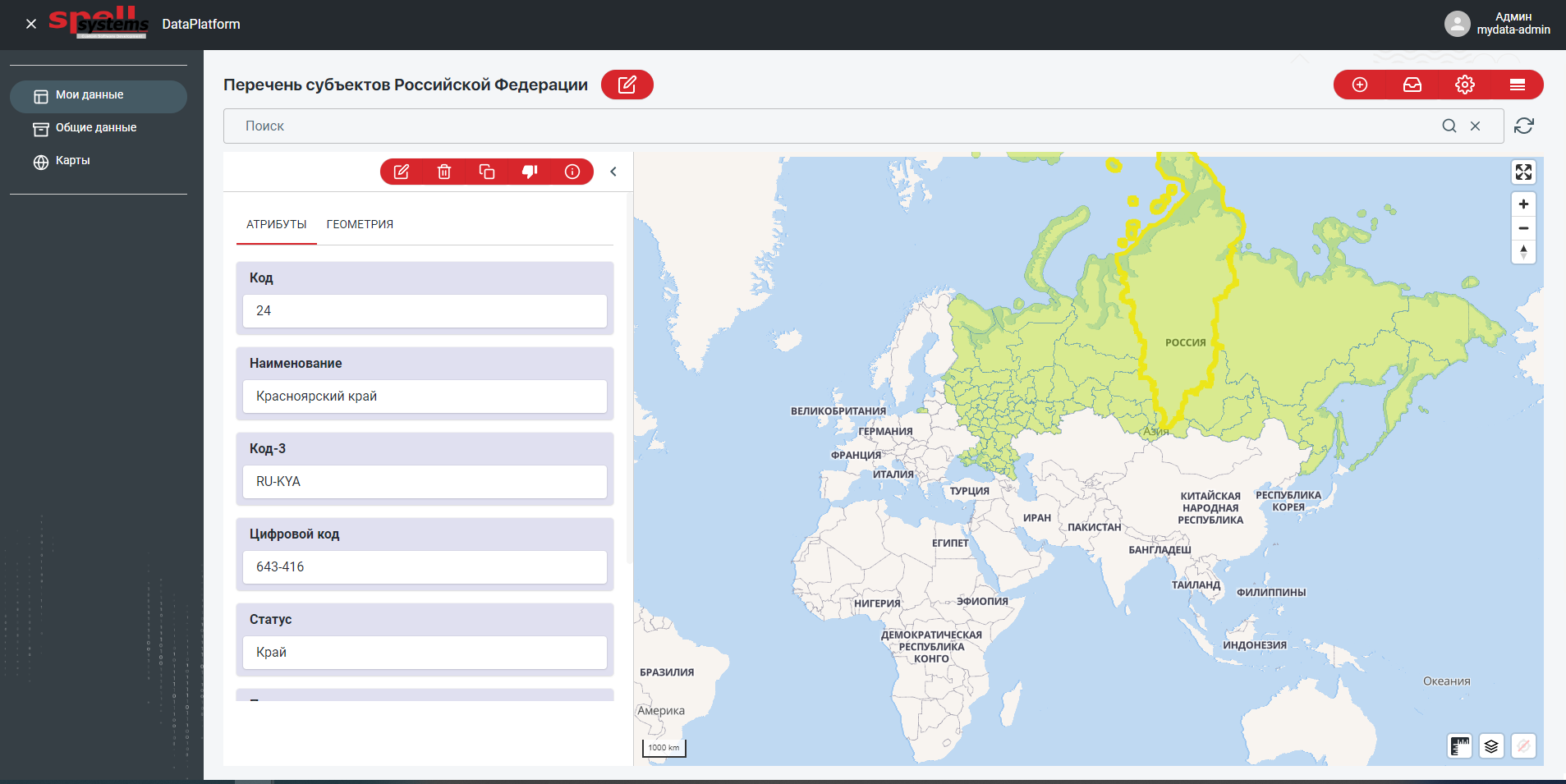Viewport: 1566px width, 784px height.
Task: Click the DataPlatform title in the header
Action: 201,25
